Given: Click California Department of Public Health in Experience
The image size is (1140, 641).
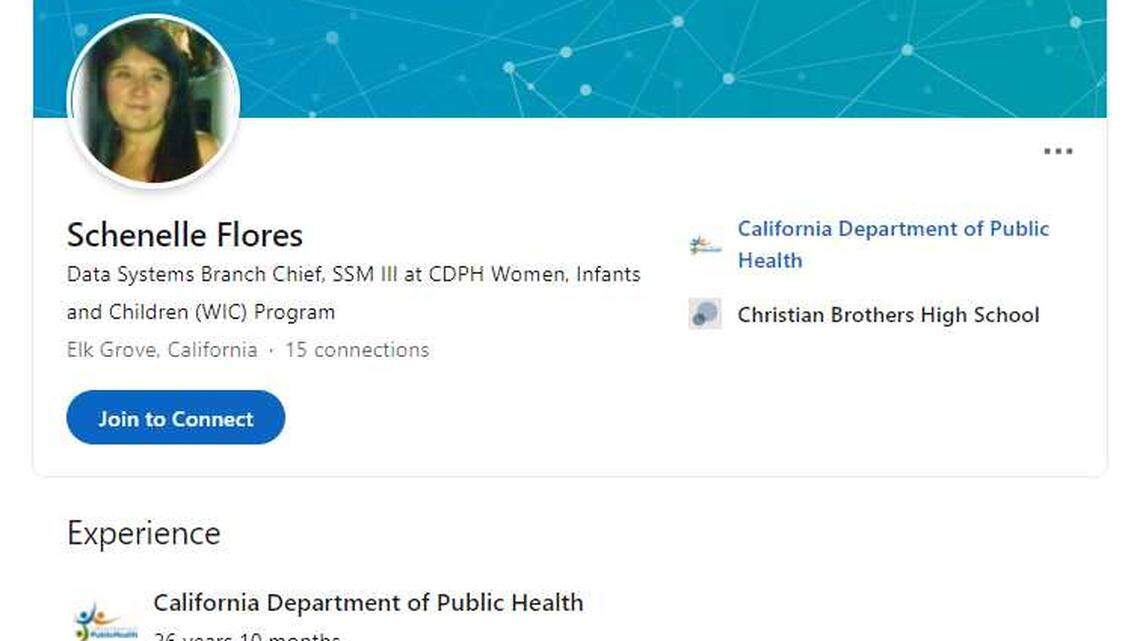Looking at the screenshot, I should tap(370, 602).
